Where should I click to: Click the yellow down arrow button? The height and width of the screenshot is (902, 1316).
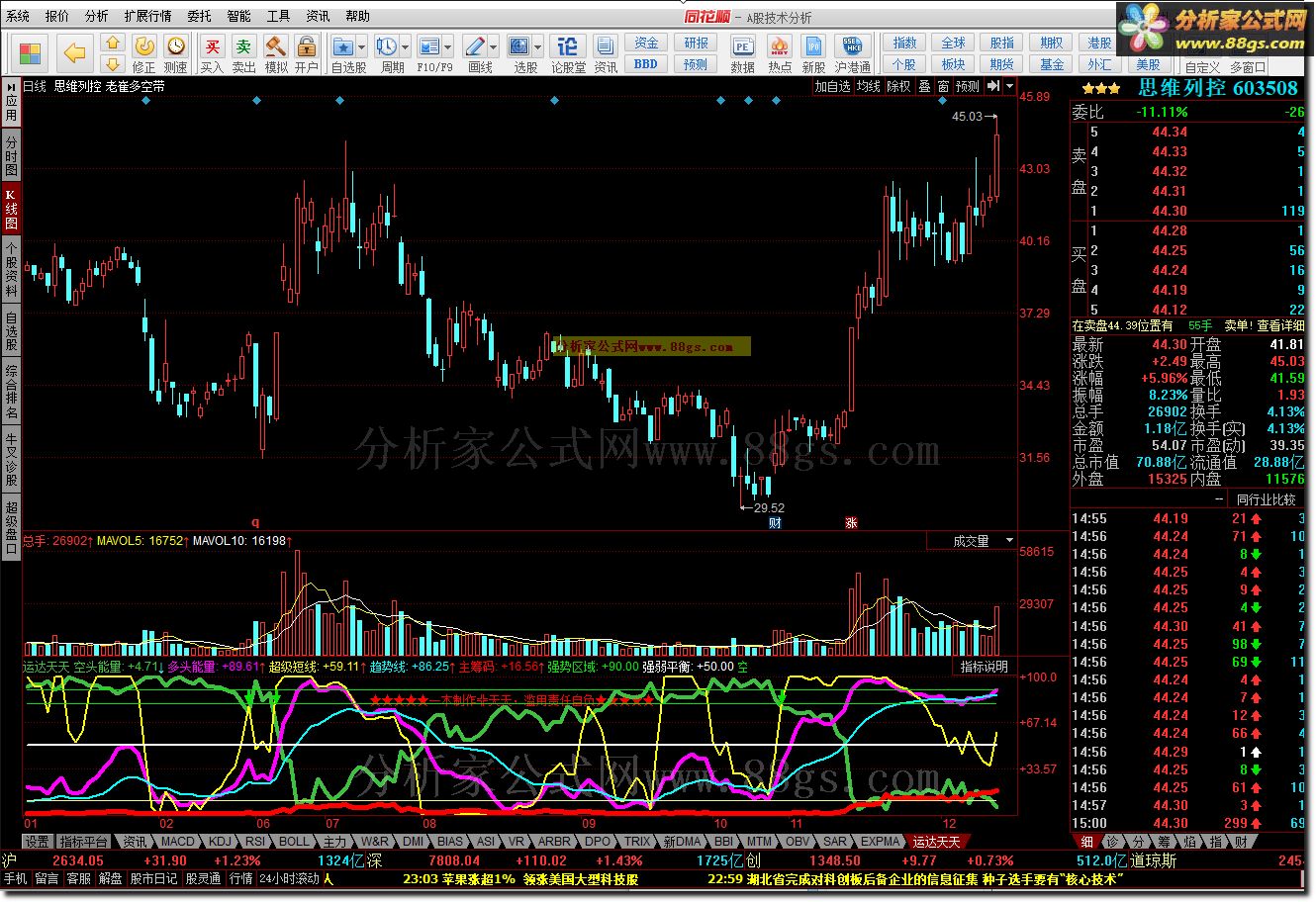[x=112, y=64]
